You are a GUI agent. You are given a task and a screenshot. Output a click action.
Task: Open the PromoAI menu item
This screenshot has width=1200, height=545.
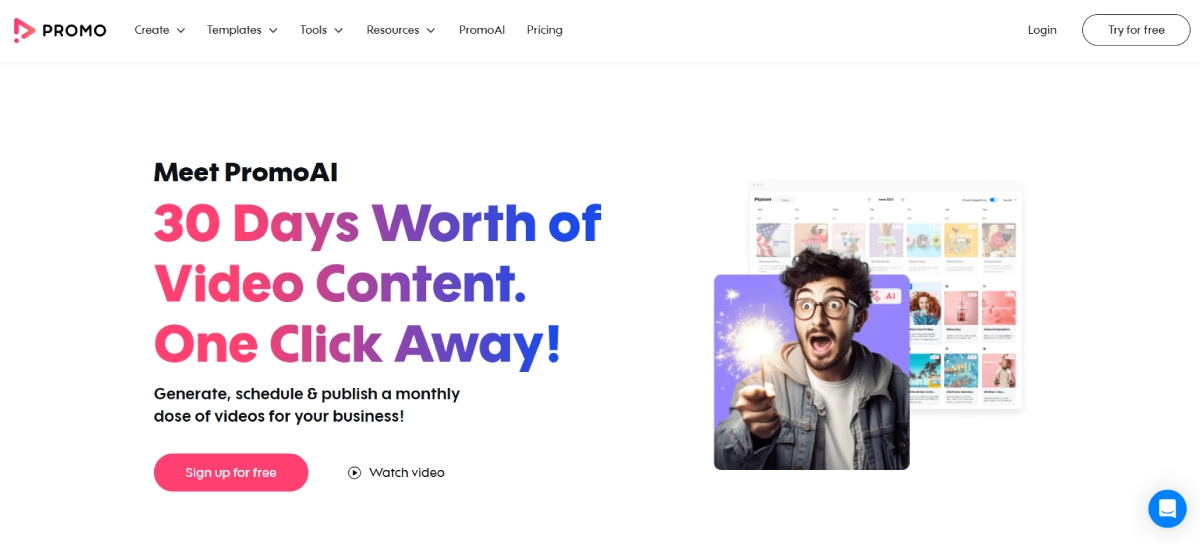[482, 30]
